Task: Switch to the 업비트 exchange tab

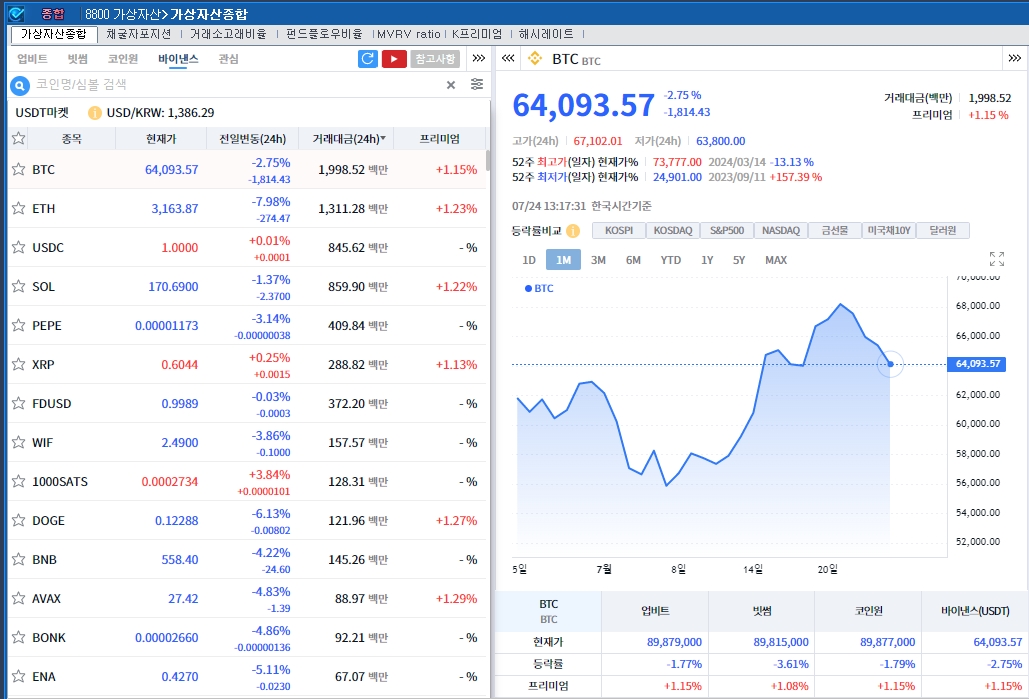Action: 32,59
